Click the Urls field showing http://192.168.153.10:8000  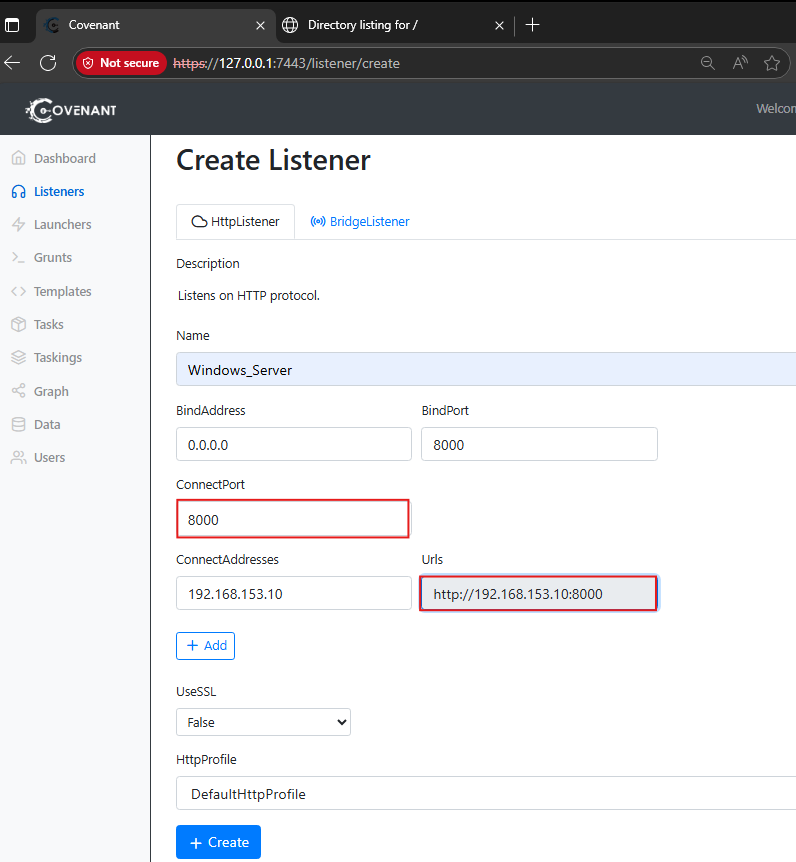[539, 593]
